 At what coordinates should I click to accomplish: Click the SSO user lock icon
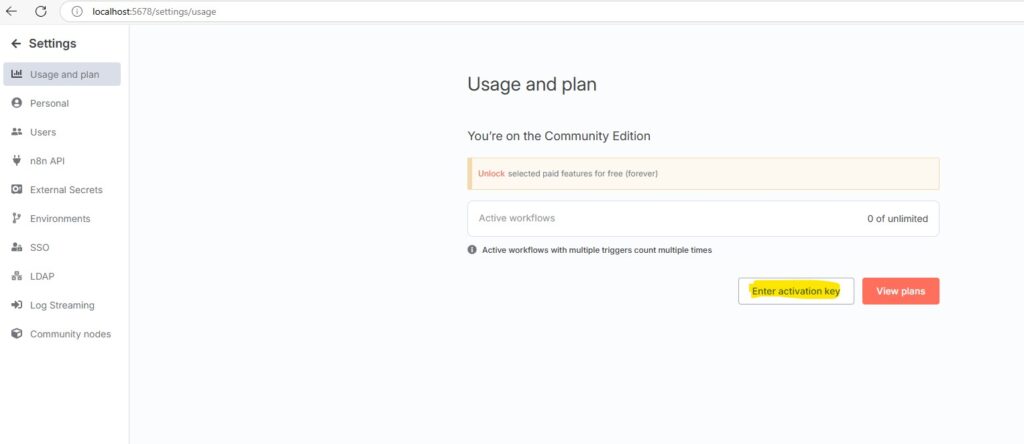click(x=17, y=248)
